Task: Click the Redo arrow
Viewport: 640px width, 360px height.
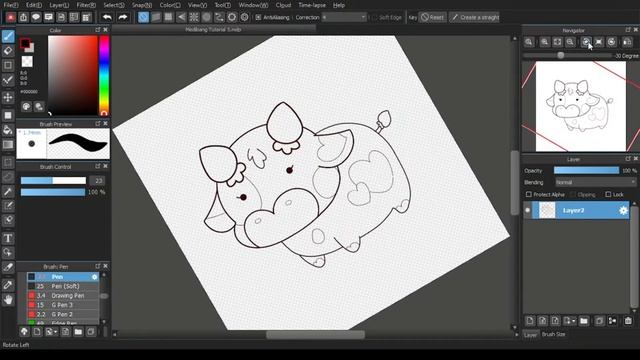Action: 122,17
